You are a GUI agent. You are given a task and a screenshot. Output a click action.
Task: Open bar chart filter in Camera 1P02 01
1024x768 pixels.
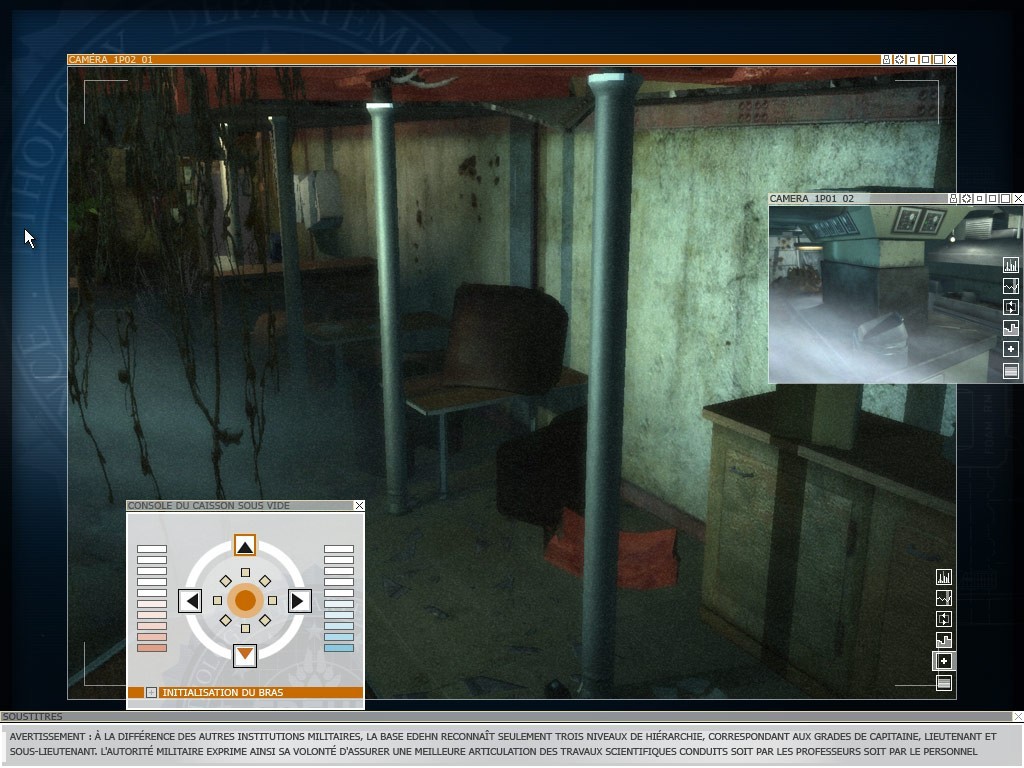(x=944, y=577)
